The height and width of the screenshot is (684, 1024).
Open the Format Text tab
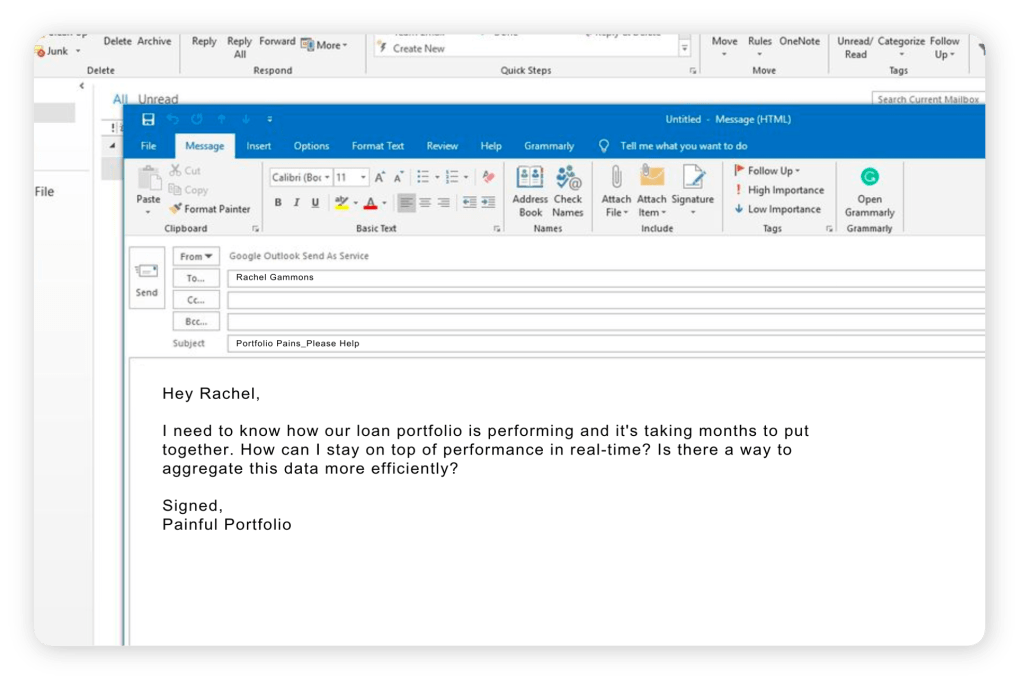(377, 146)
